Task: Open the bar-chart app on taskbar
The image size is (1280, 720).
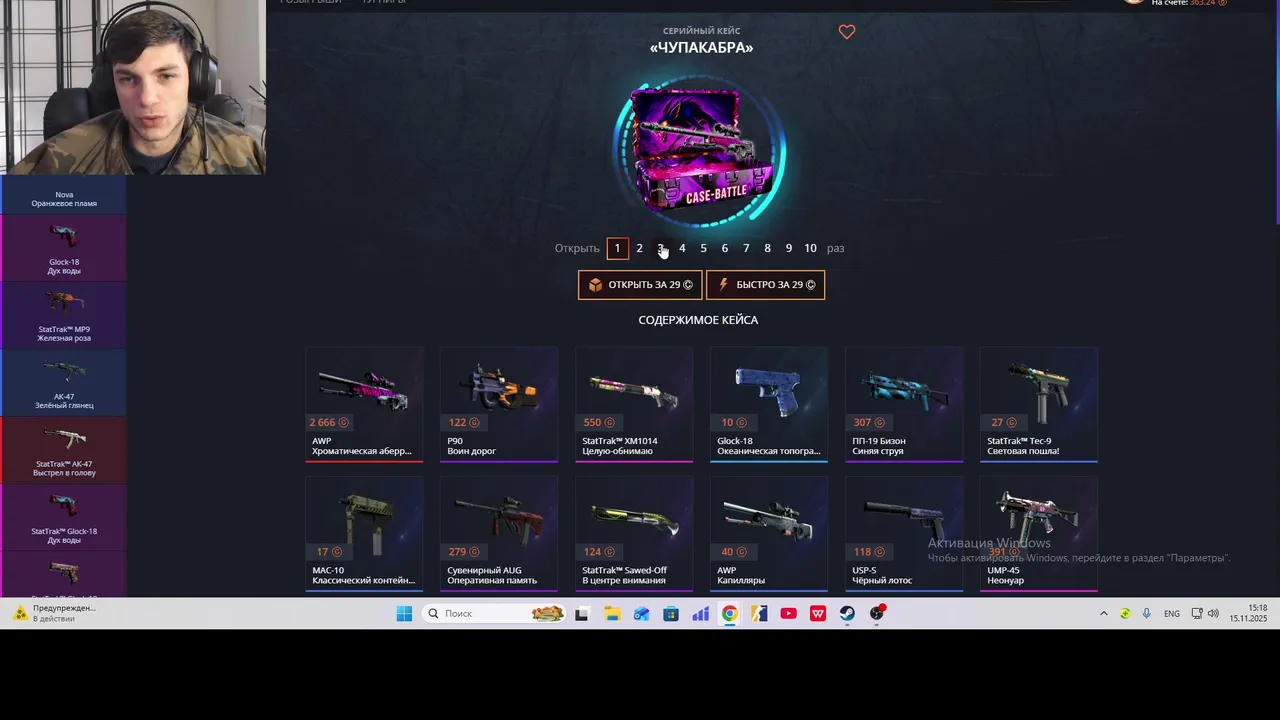Action: (700, 613)
